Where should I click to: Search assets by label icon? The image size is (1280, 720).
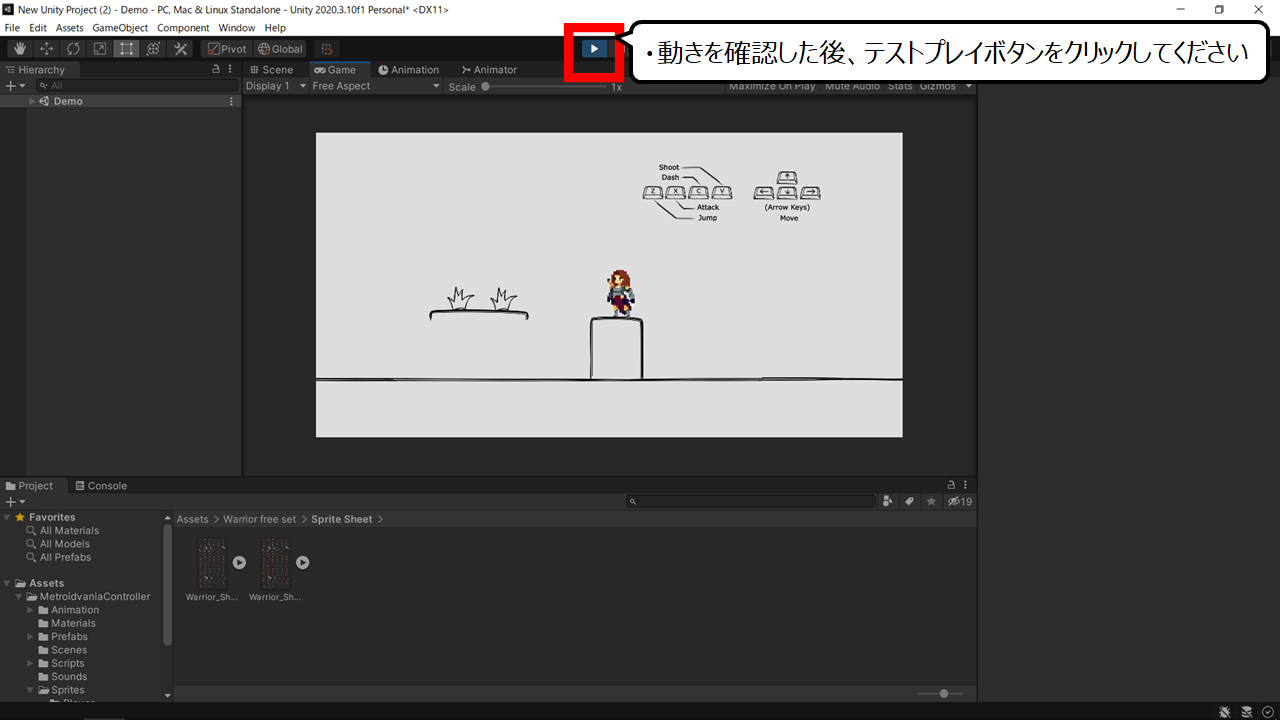pyautogui.click(x=910, y=502)
